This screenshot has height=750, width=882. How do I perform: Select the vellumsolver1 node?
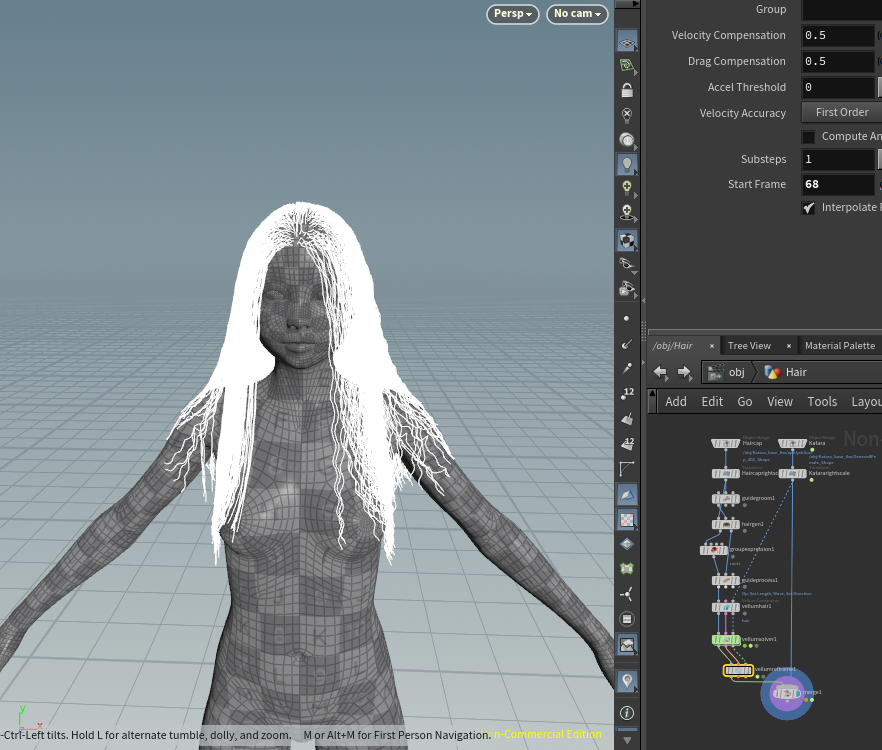(725, 639)
